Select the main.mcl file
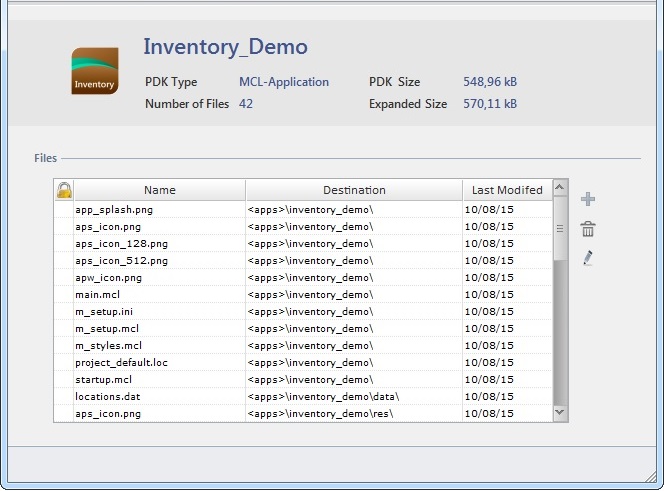664x491 pixels. point(98,295)
